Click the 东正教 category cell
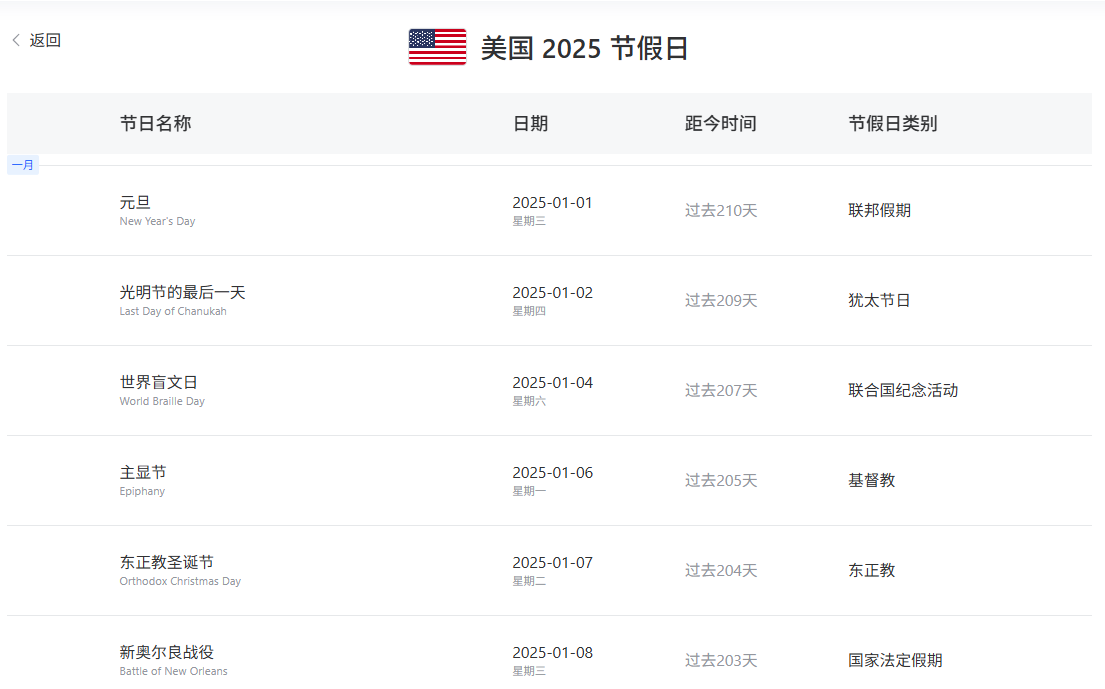 point(872,571)
